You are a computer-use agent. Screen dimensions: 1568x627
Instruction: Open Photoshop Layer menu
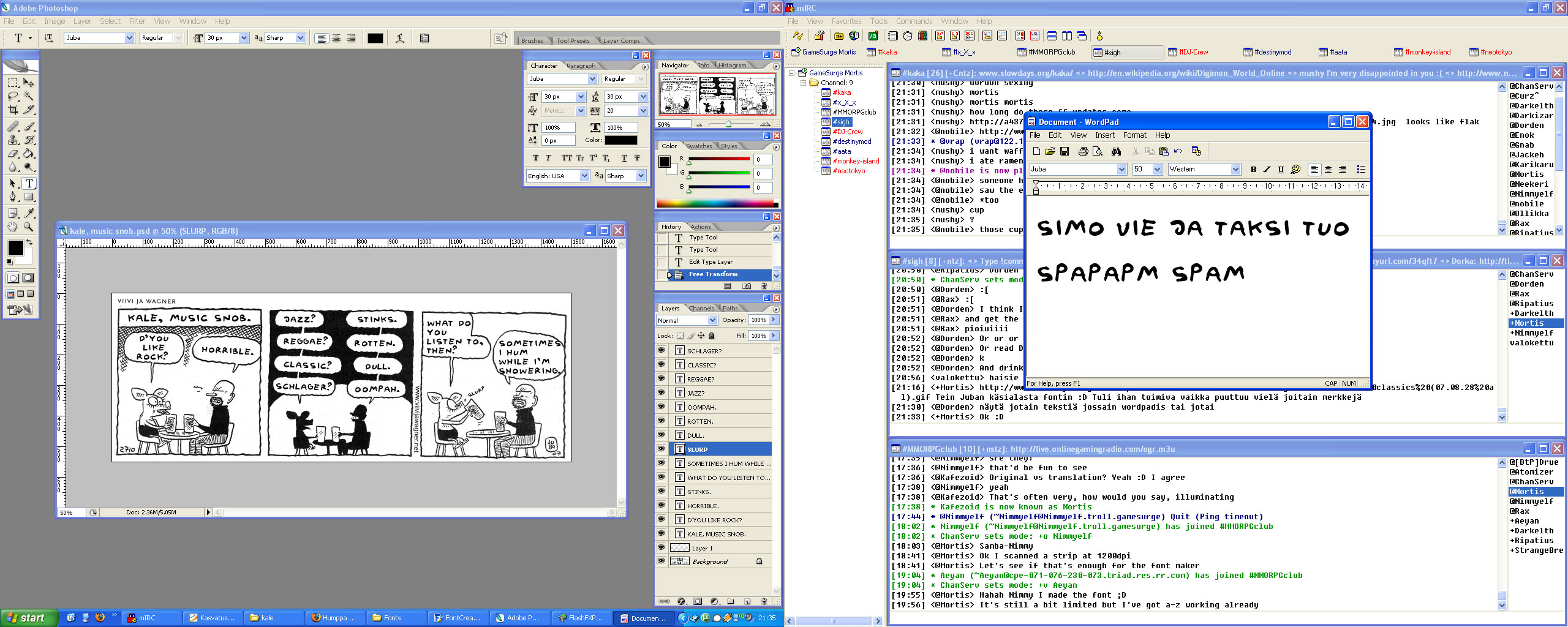pos(83,21)
